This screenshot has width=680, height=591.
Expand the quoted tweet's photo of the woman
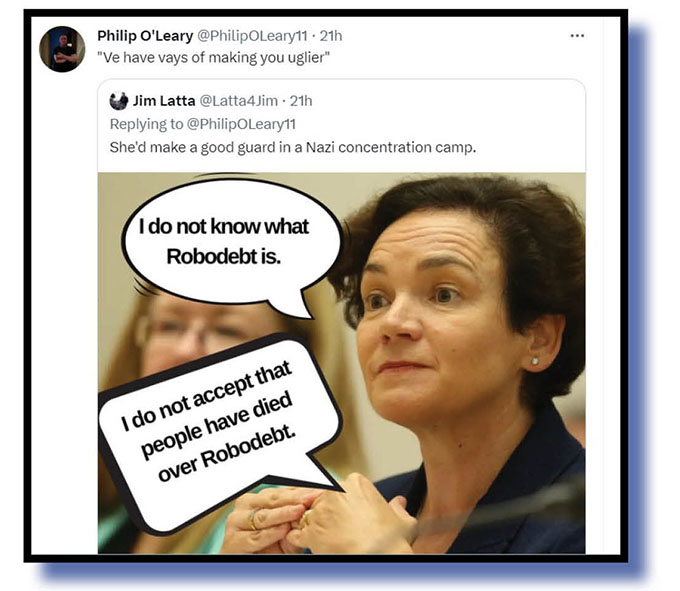[341, 363]
